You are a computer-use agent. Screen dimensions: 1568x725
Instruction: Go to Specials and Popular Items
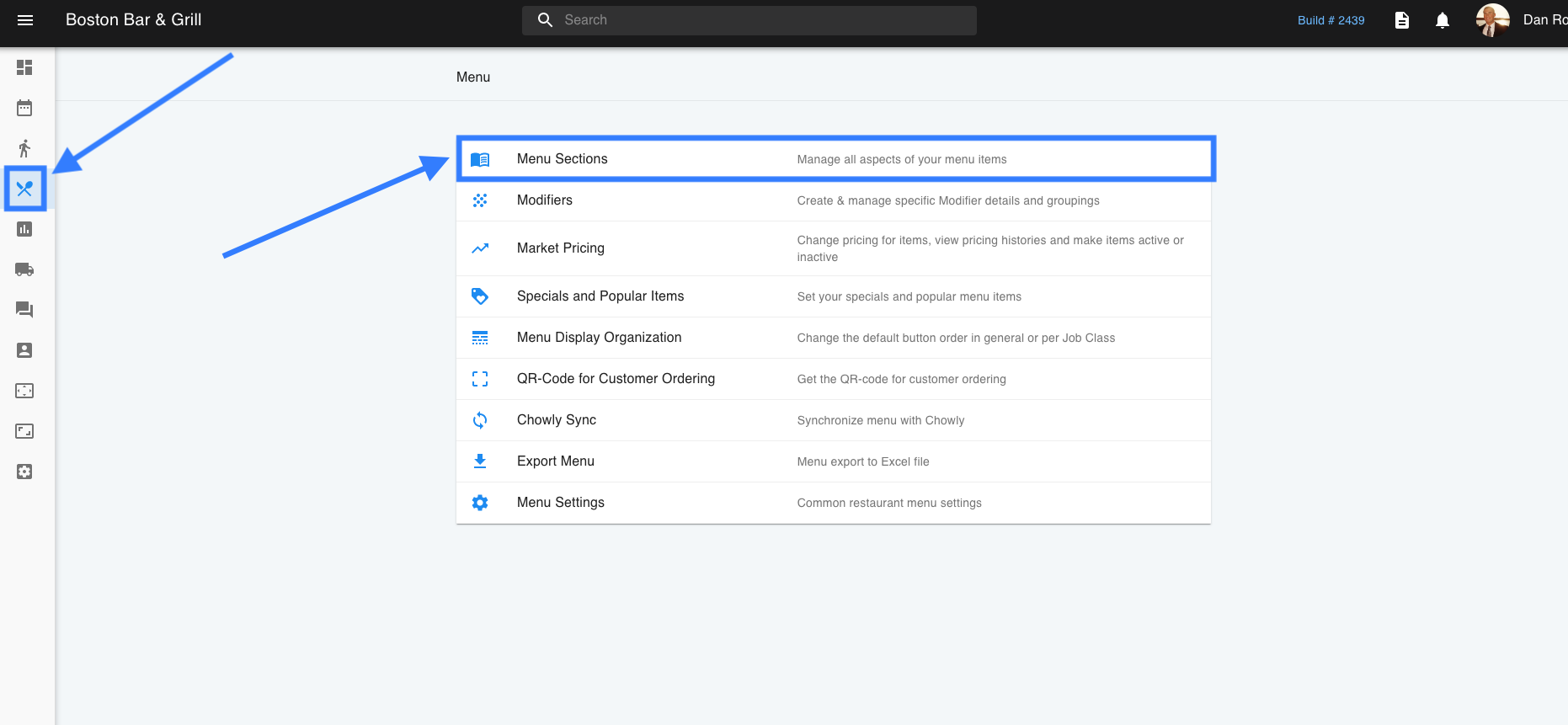click(x=600, y=296)
